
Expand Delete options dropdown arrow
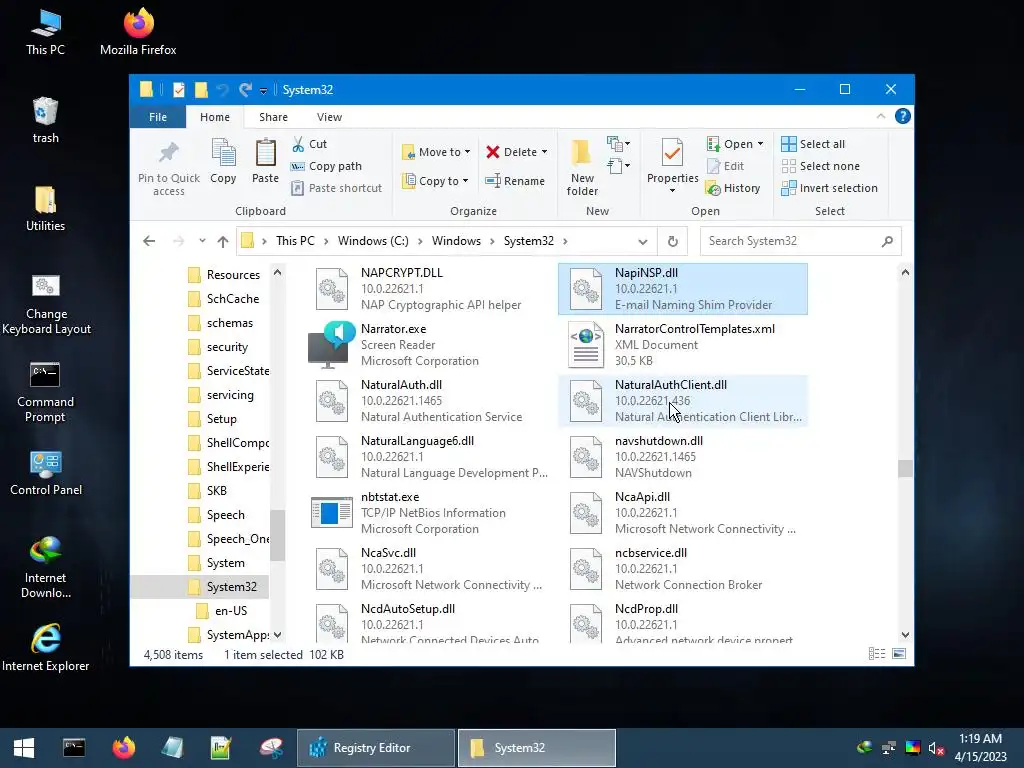click(545, 152)
